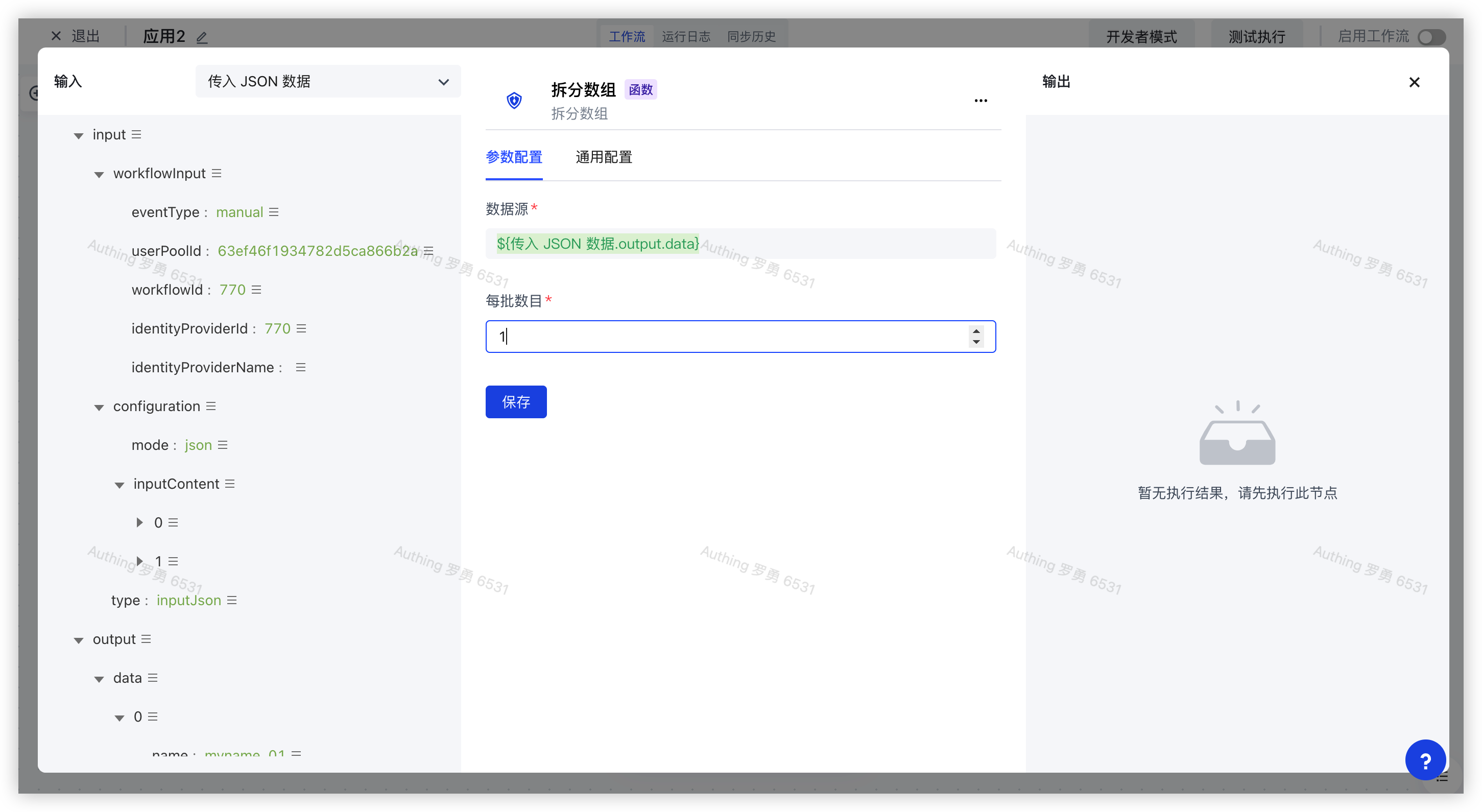Screen dimensions: 1482x812
Task: Click the 数据源 expression input field
Action: click(x=740, y=244)
